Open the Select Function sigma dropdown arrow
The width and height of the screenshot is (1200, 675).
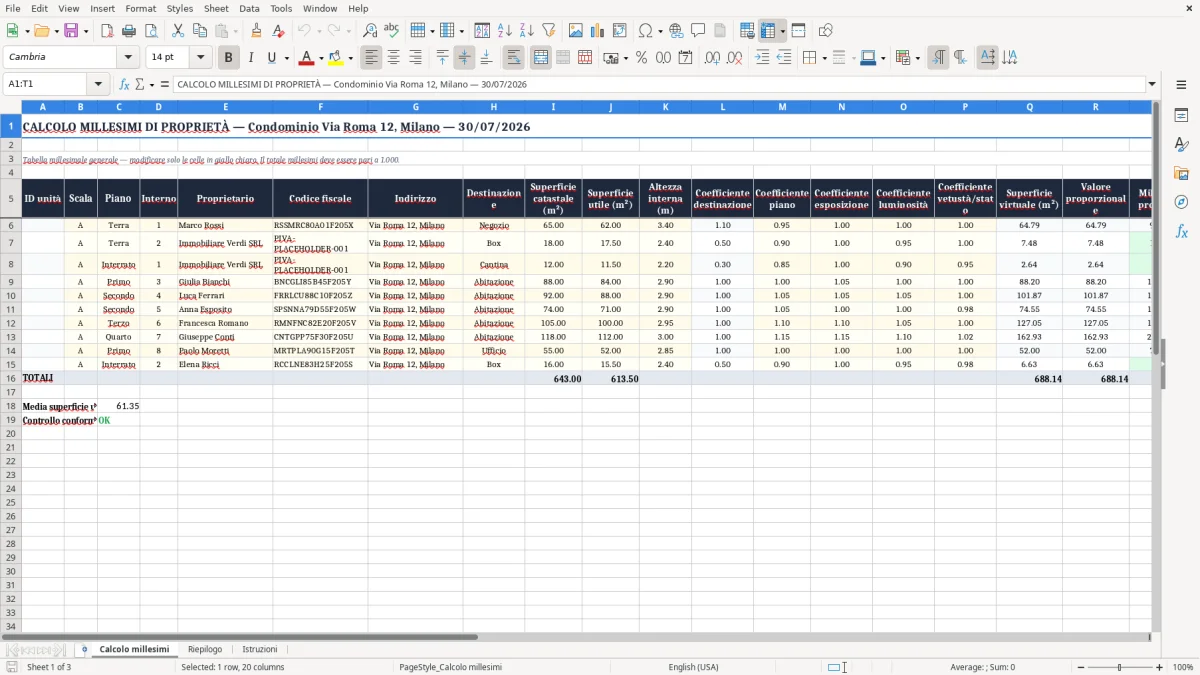(151, 84)
